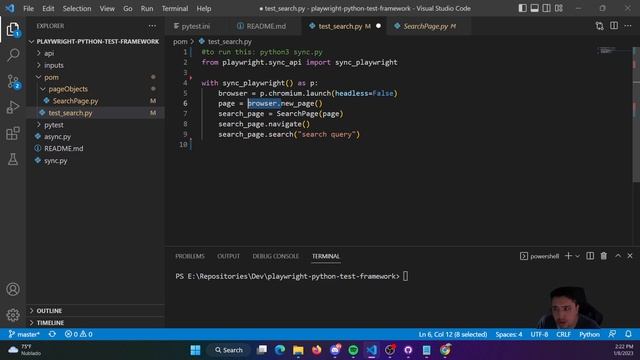Open the Testing flask view
The height and width of the screenshot is (360, 640).
pyautogui.click(x=13, y=159)
